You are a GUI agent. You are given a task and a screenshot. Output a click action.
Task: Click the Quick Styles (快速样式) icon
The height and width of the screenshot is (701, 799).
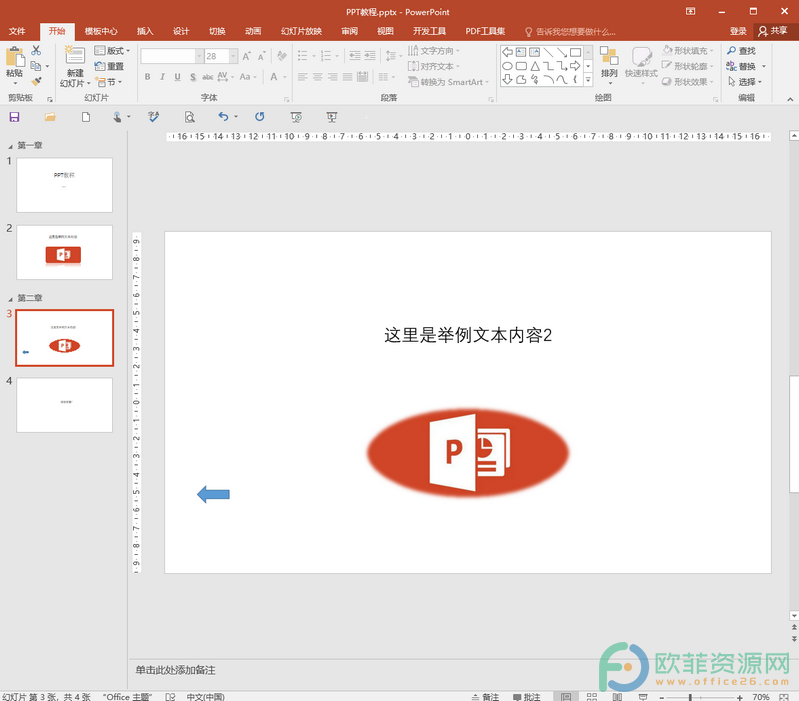(x=642, y=56)
